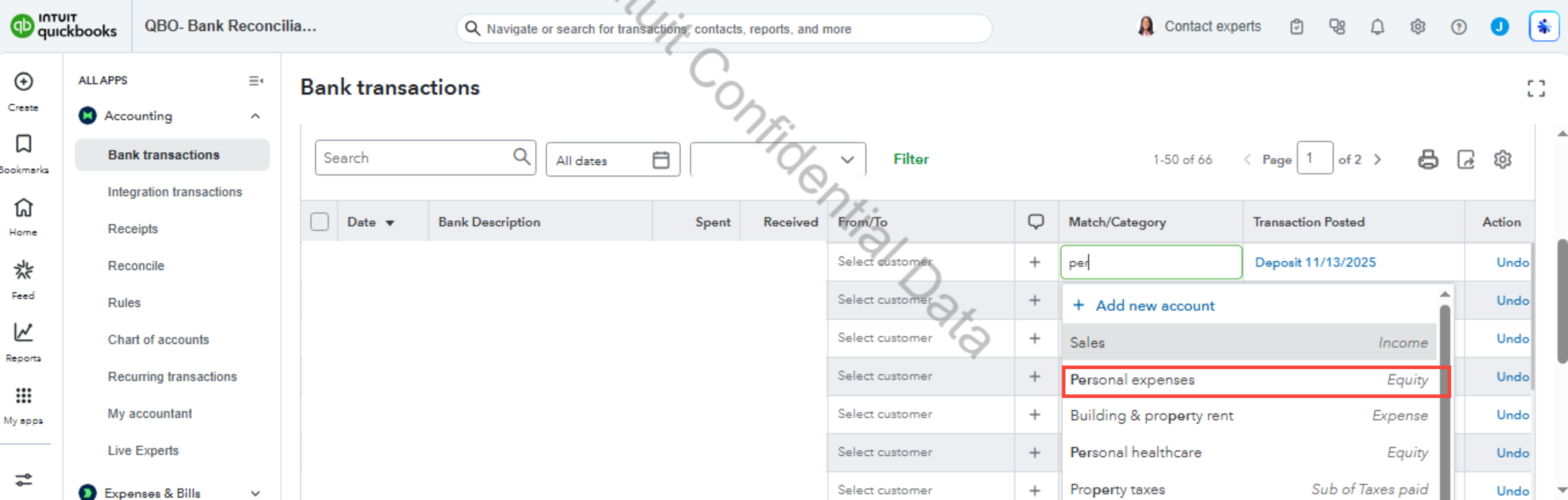Click the Intuit Assist sparkle icon
The width and height of the screenshot is (1568, 500).
point(1543,27)
